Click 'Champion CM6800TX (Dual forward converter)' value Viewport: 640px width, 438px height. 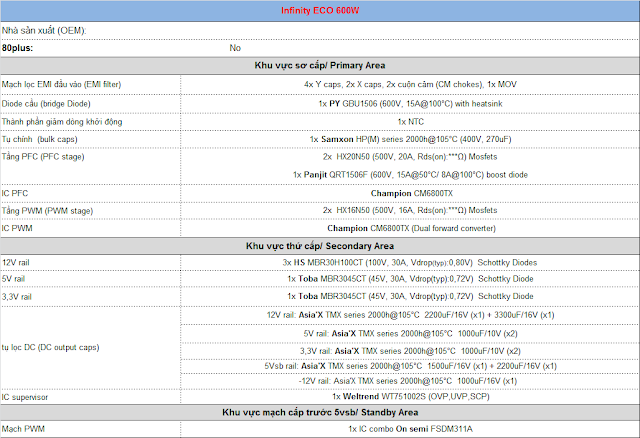[x=411, y=228]
